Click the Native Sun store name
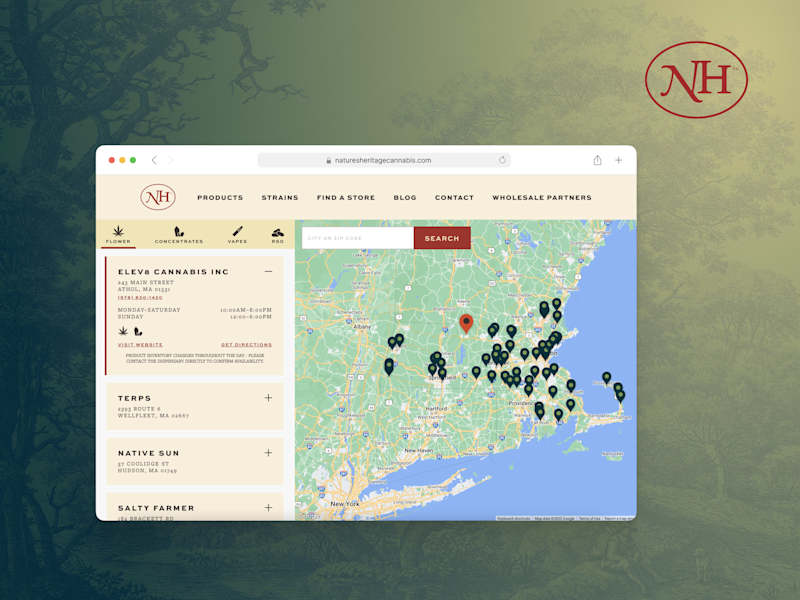Viewport: 800px width, 600px height. pyautogui.click(x=148, y=453)
